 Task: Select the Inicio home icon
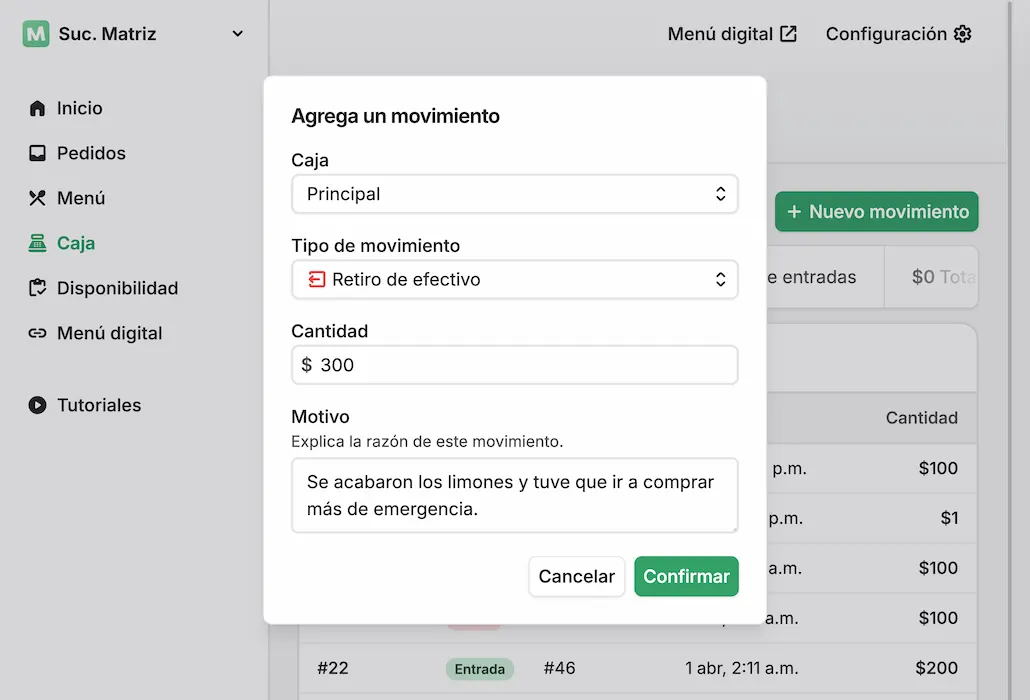(x=37, y=108)
